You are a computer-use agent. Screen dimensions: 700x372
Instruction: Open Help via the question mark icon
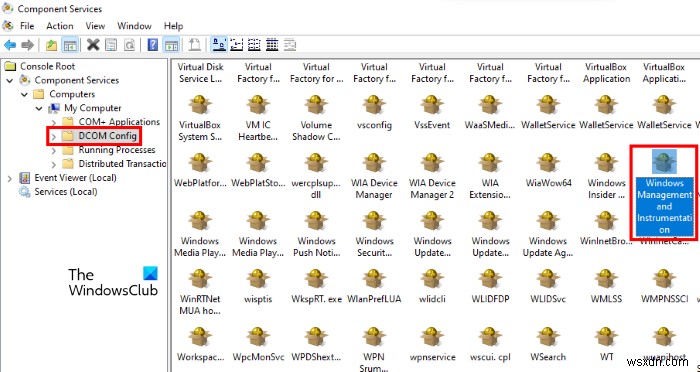tap(153, 45)
